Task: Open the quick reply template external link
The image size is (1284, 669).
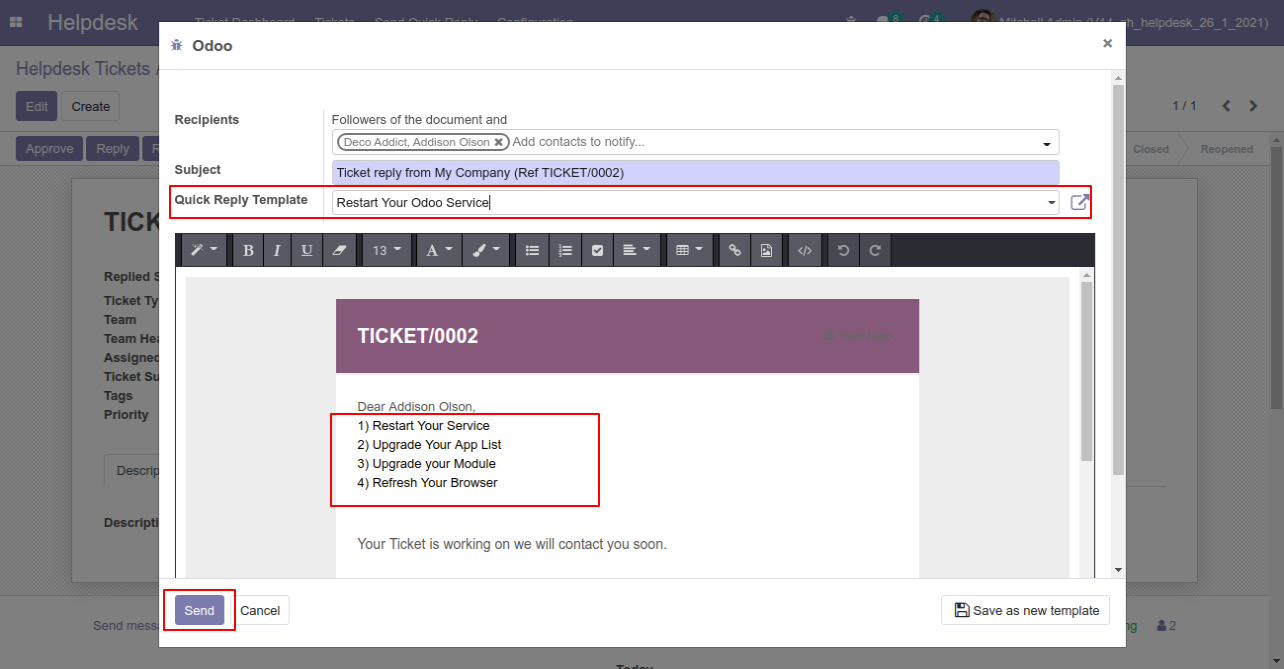Action: 1079,203
